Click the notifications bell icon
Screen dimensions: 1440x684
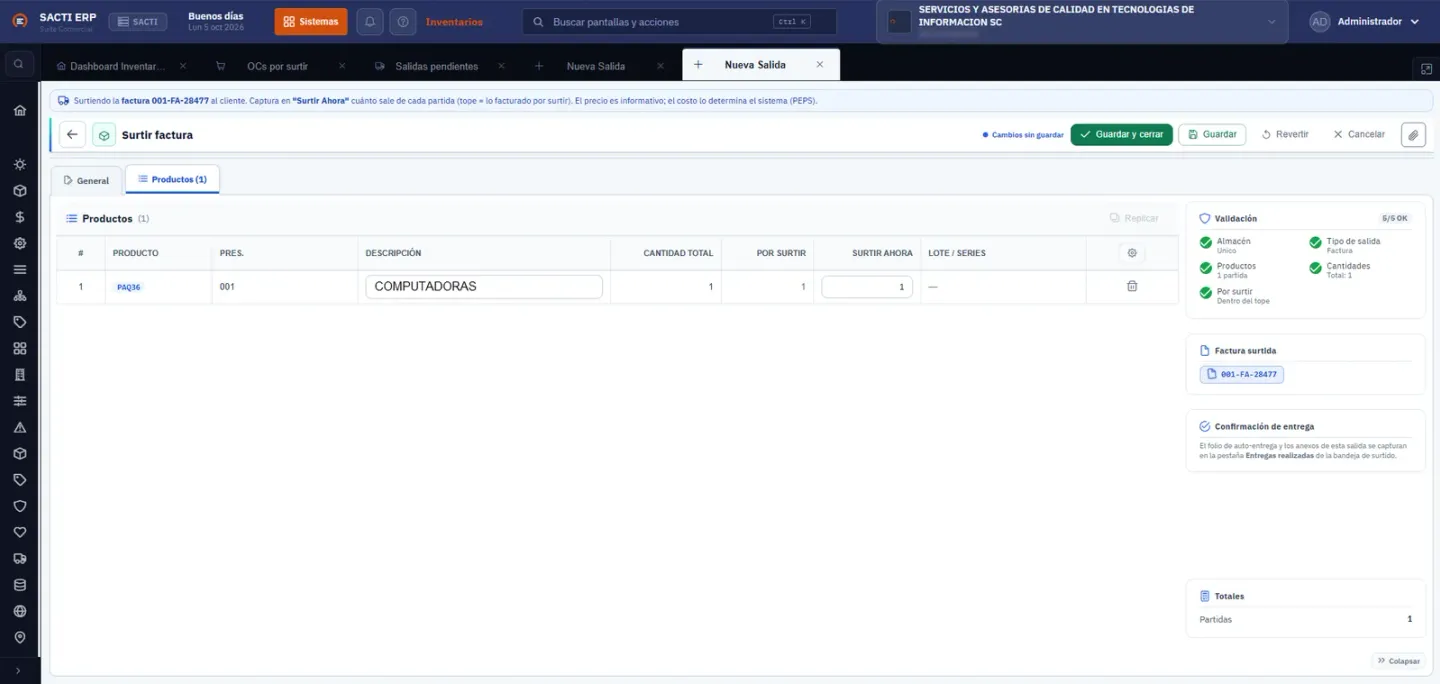tap(370, 21)
